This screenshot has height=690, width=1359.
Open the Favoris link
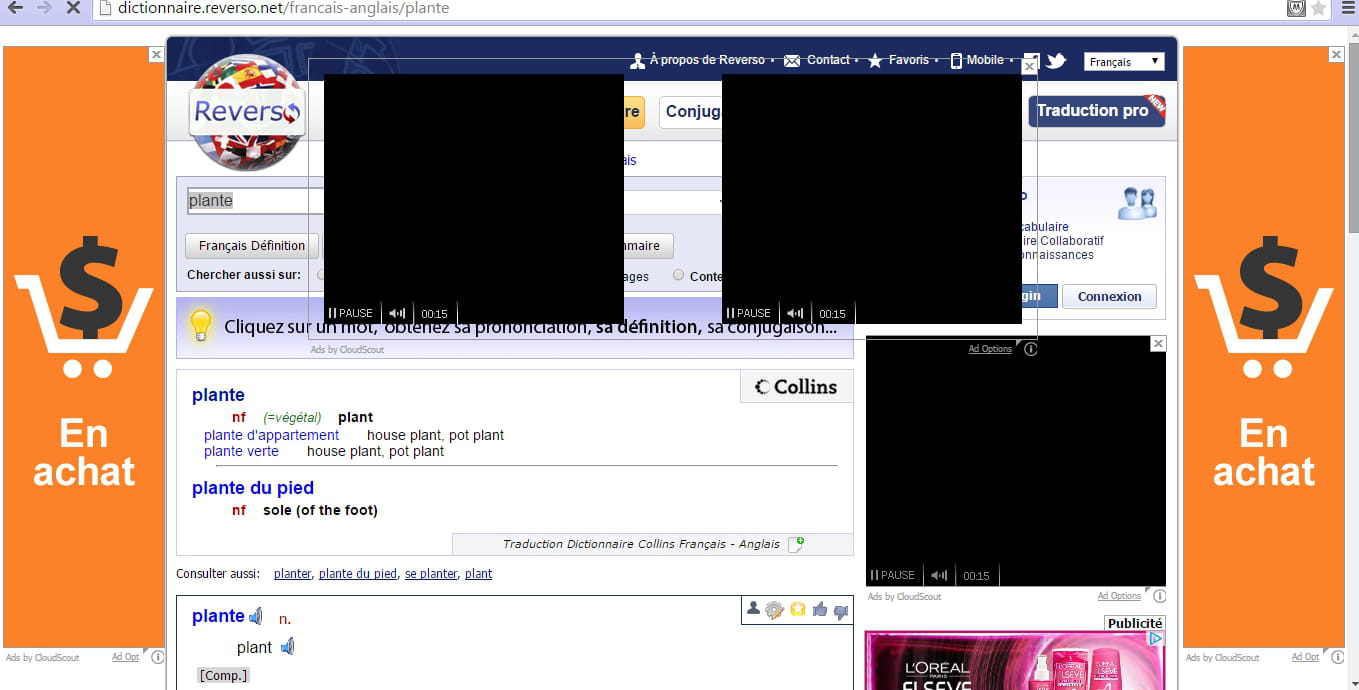[909, 60]
